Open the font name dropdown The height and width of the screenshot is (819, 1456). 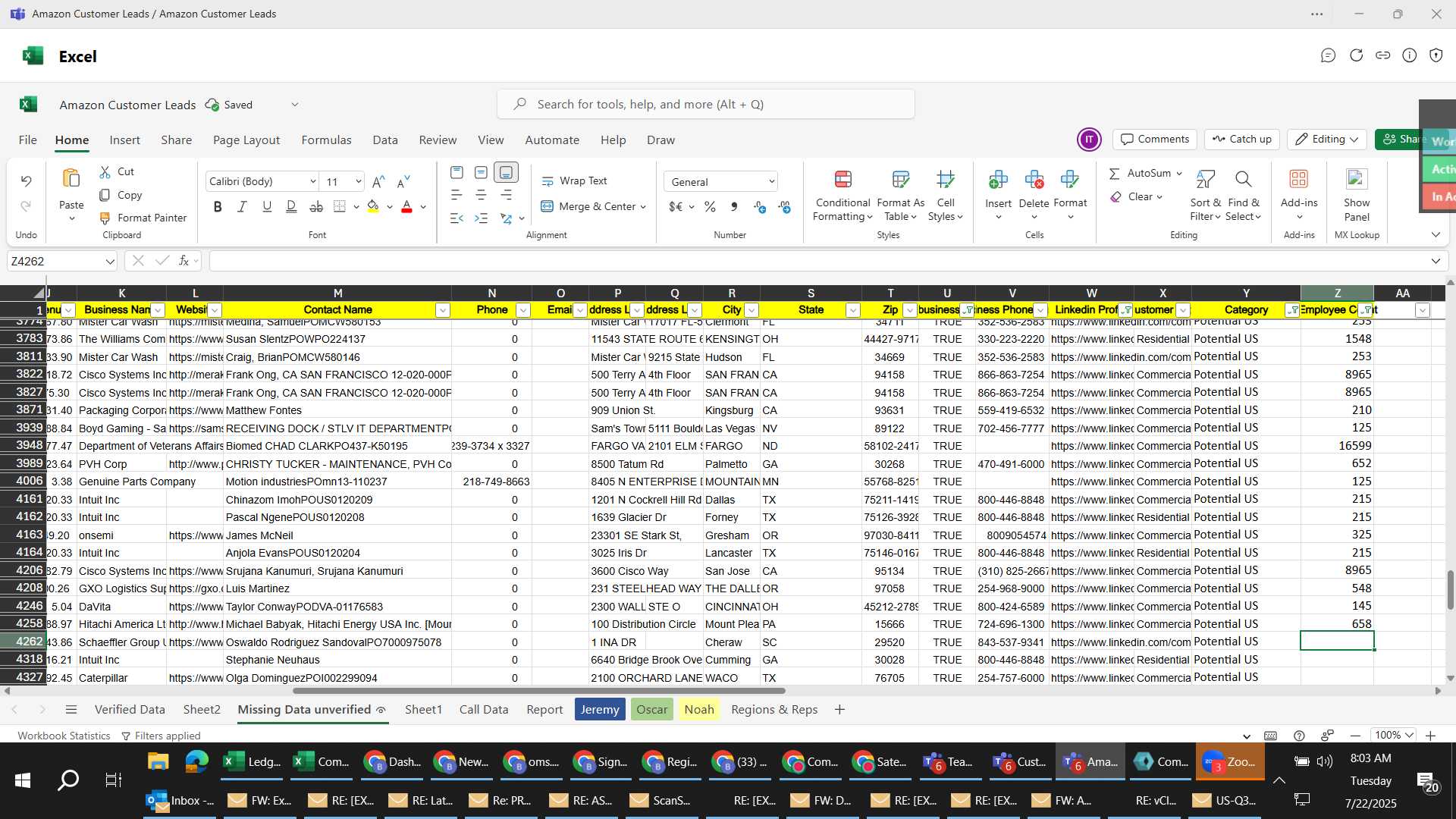[x=312, y=182]
